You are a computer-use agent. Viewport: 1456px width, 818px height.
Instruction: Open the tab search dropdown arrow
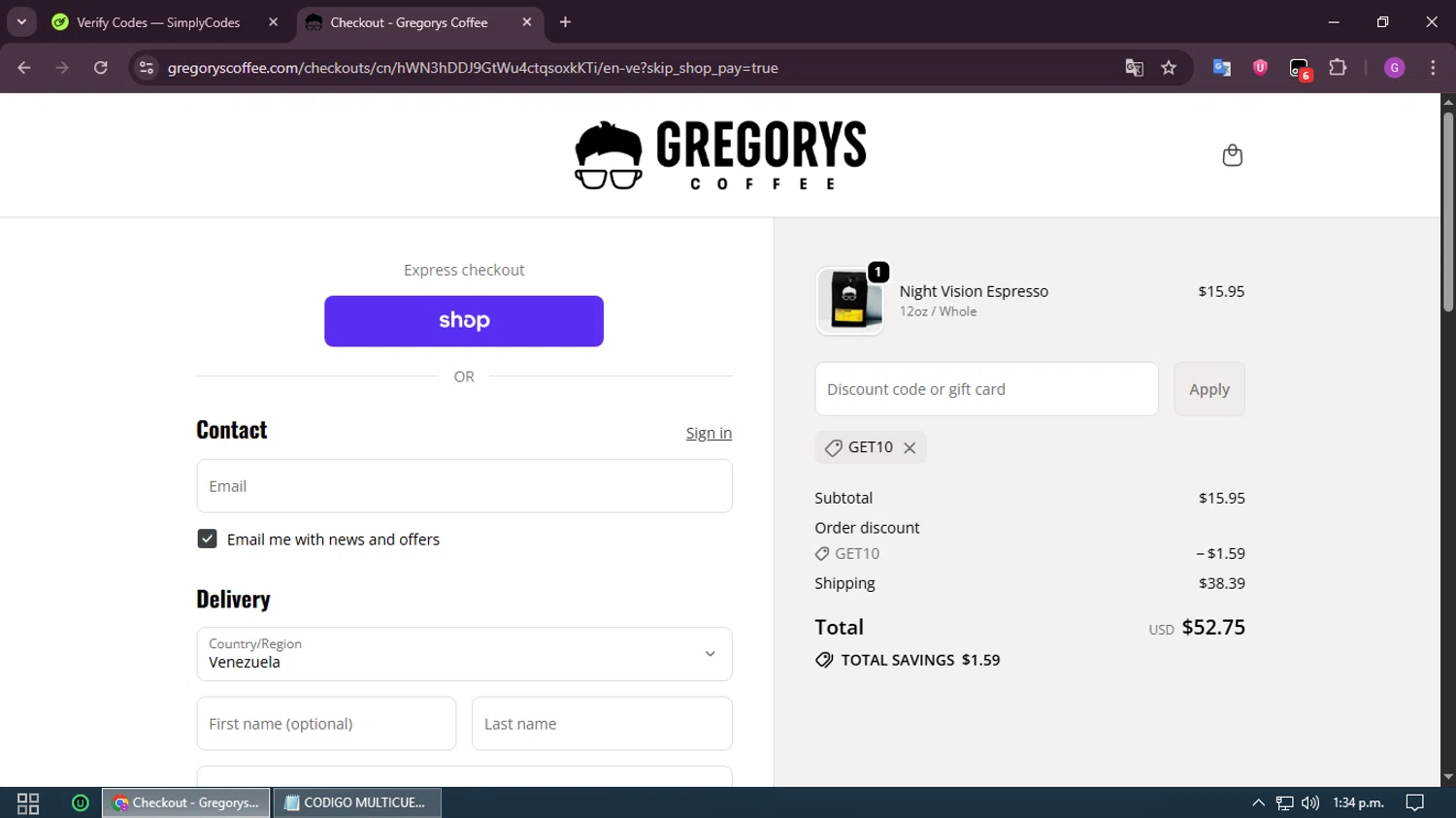[x=21, y=21]
